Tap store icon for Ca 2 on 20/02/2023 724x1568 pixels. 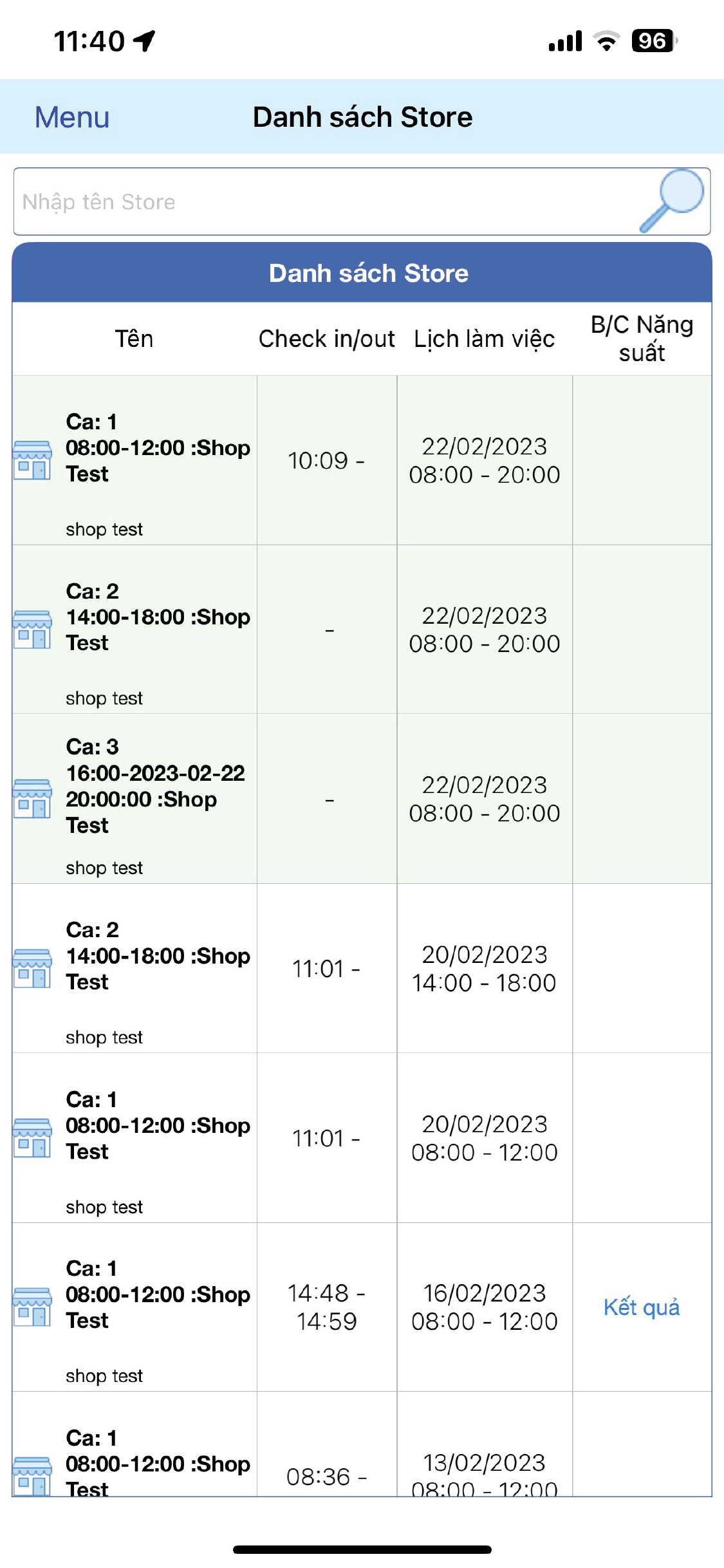(x=32, y=968)
